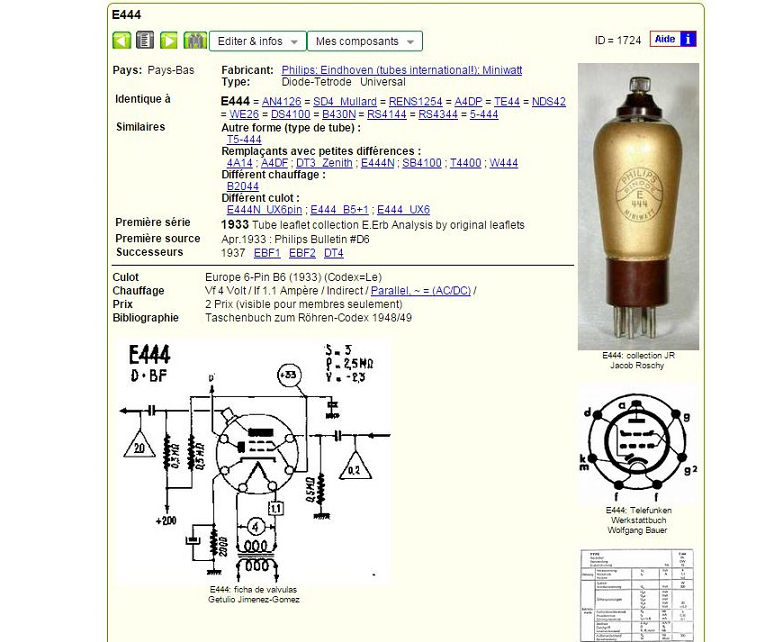This screenshot has height=642, width=758.
Task: Enlarge the Telefunken pinout base diagram
Action: [x=638, y=445]
